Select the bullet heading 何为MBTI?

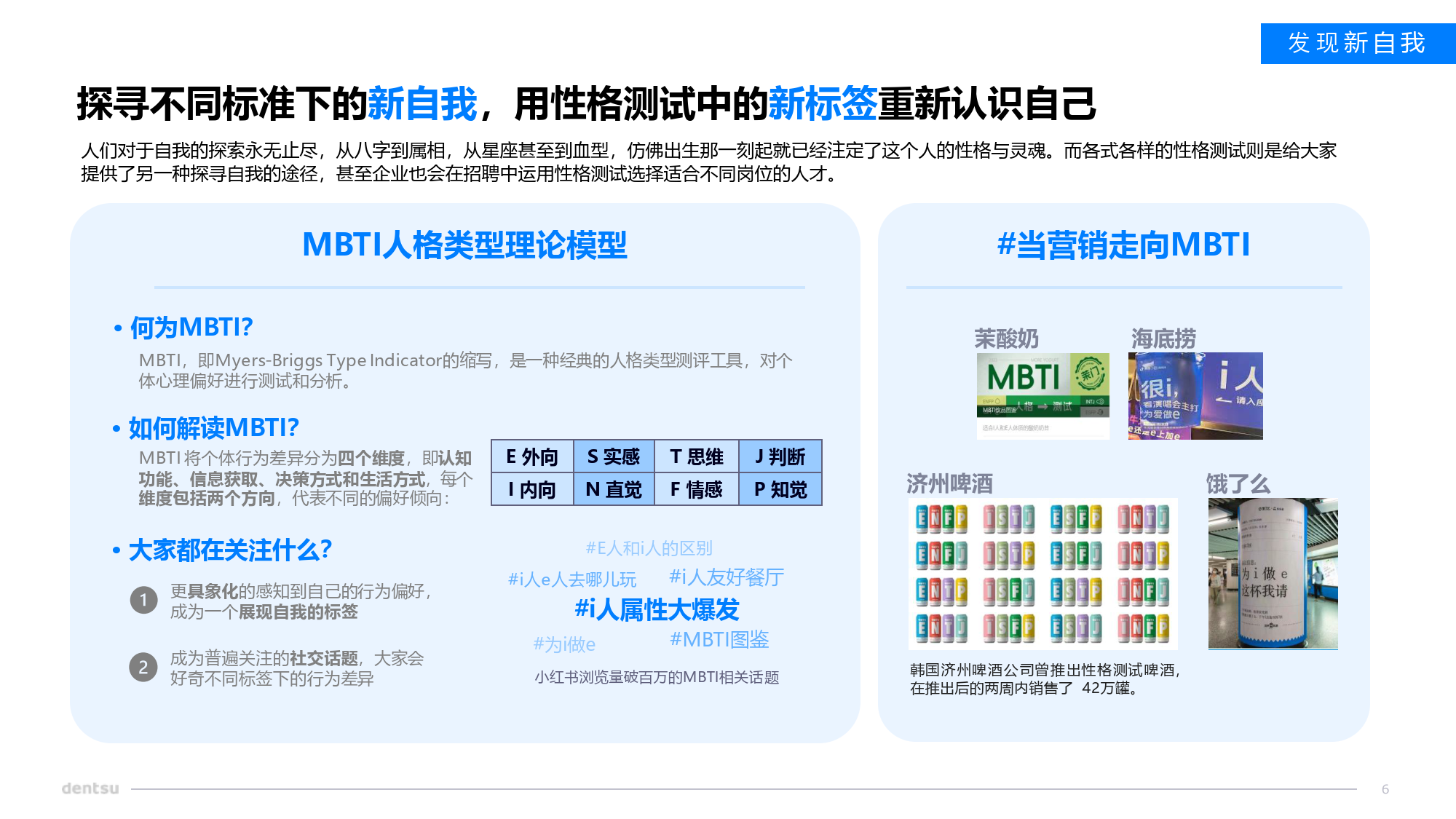point(191,328)
